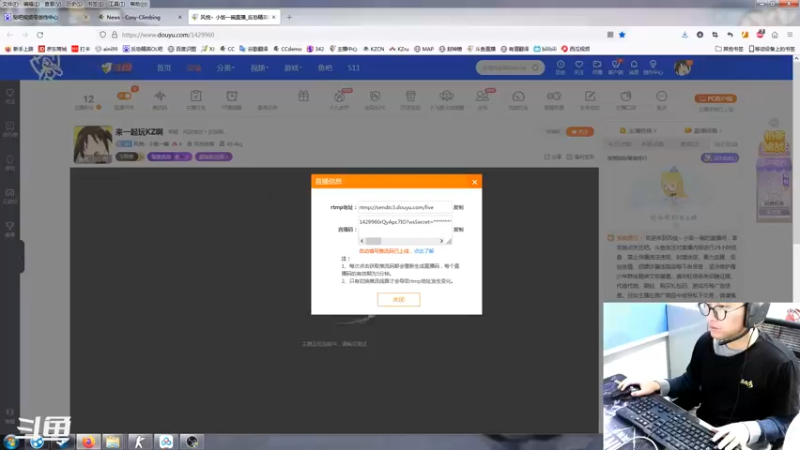Open the blue learn-more link in dialog
This screenshot has width=800, height=450.
423,251
